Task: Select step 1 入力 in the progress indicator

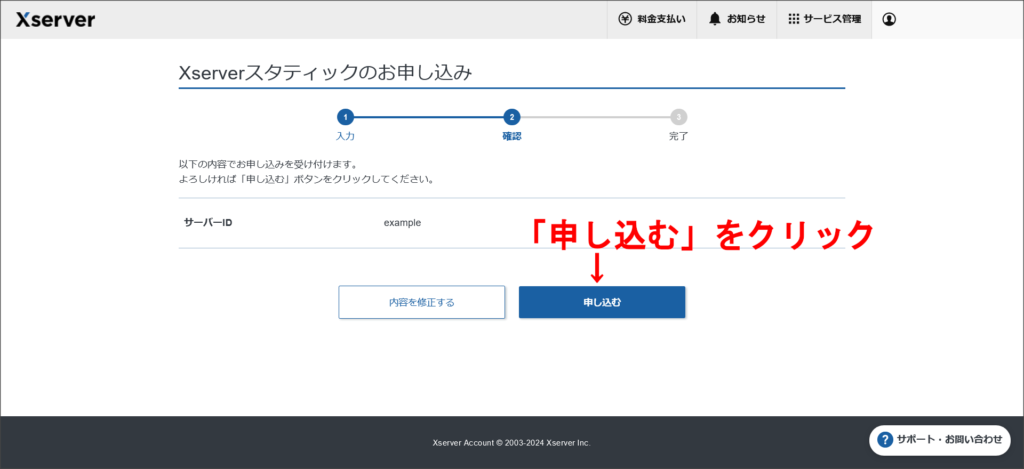Action: point(345,125)
